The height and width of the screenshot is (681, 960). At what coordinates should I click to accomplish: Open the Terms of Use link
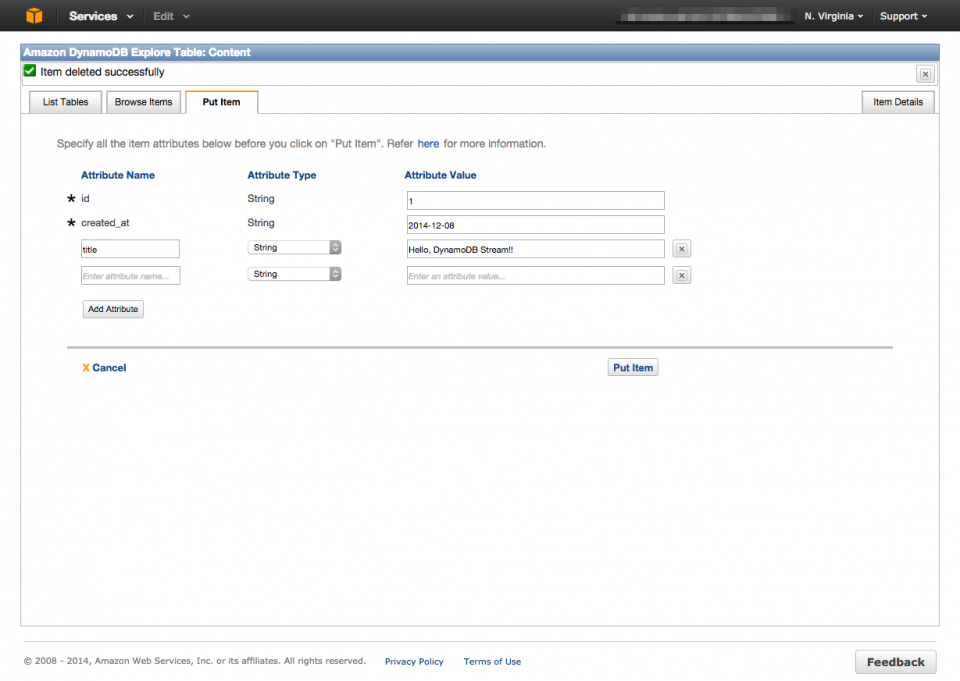(492, 661)
